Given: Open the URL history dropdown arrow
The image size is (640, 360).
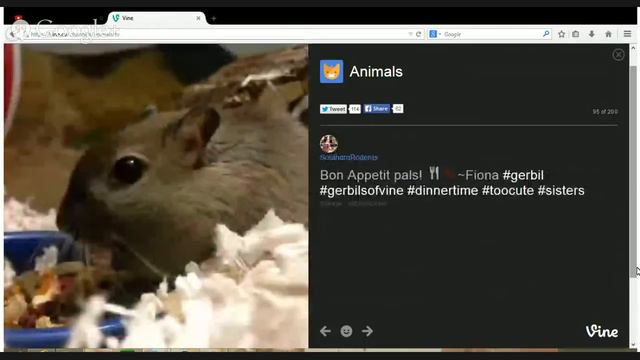Looking at the screenshot, I should 411,34.
